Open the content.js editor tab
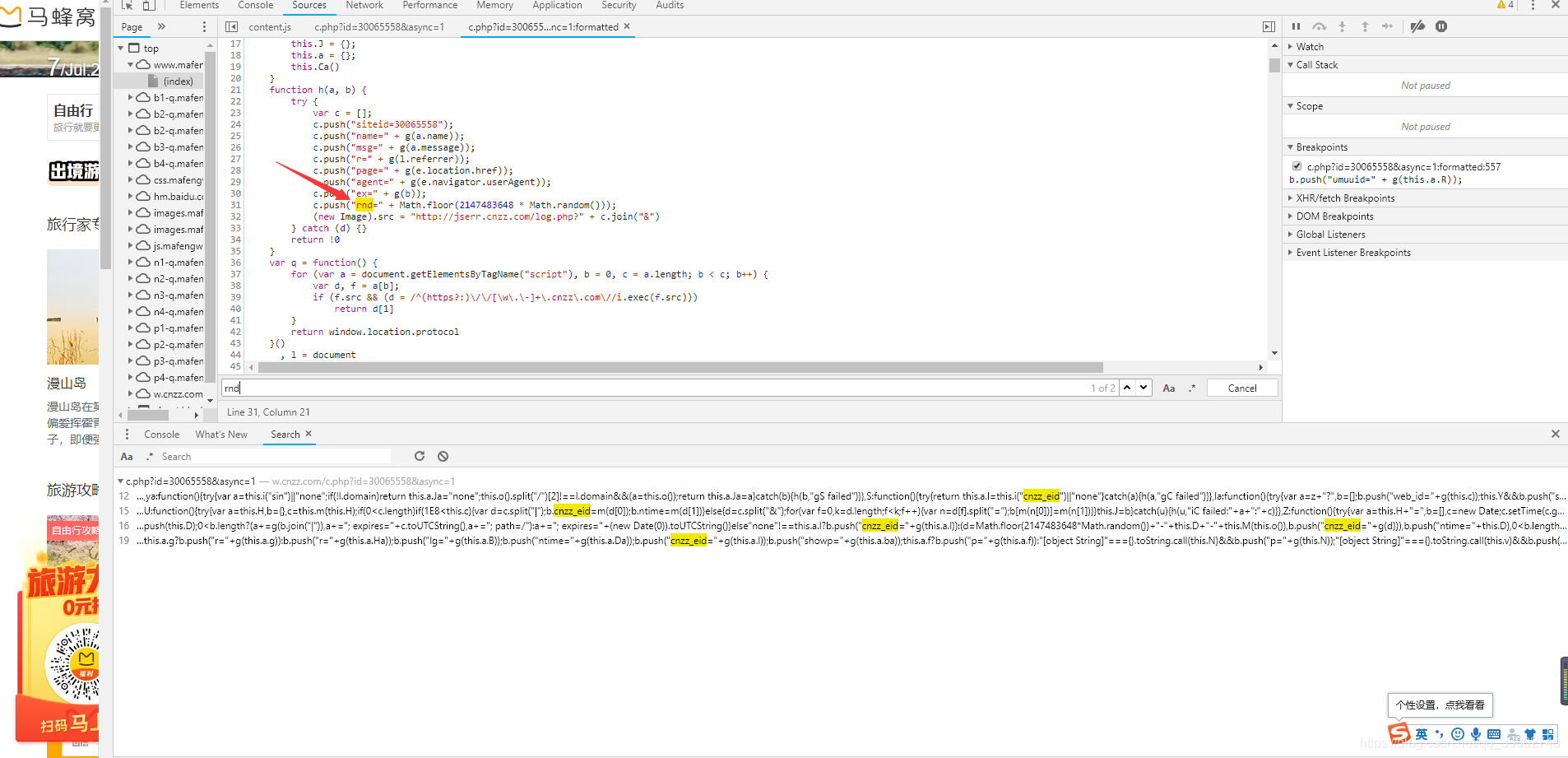The height and width of the screenshot is (758, 1568). 270,27
